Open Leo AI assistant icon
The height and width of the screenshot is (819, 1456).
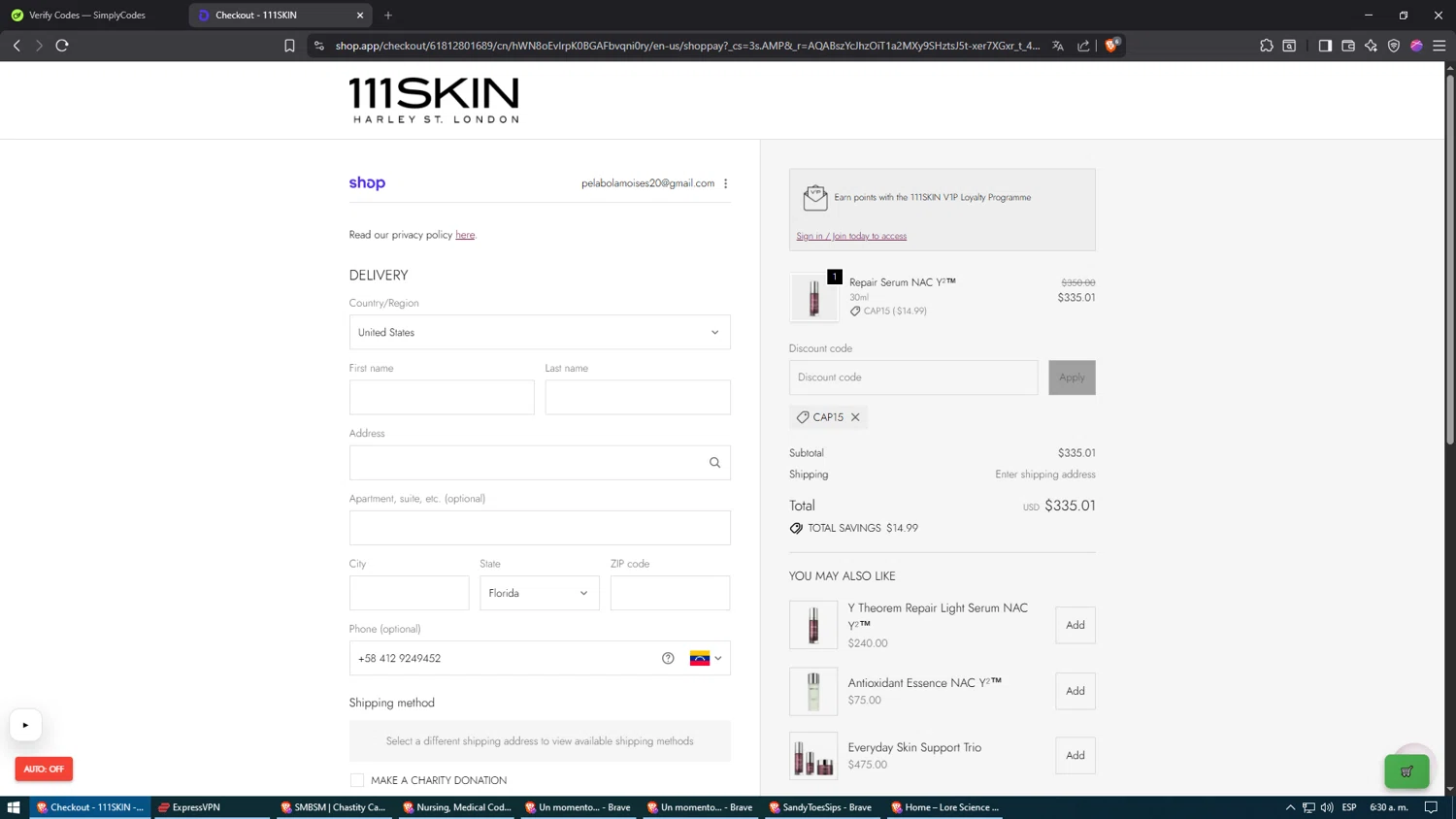(x=1371, y=46)
